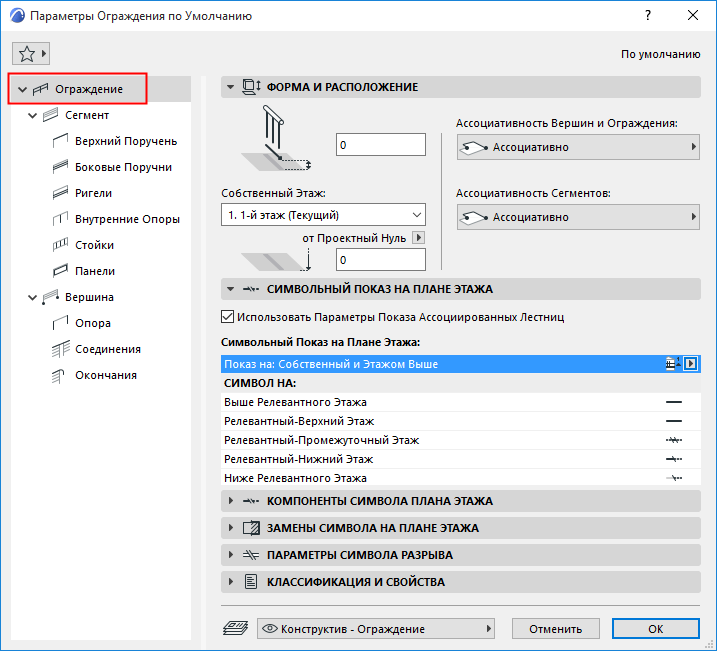The height and width of the screenshot is (651, 717).
Task: Select the Внутренние Опоры label
Action: [127, 219]
